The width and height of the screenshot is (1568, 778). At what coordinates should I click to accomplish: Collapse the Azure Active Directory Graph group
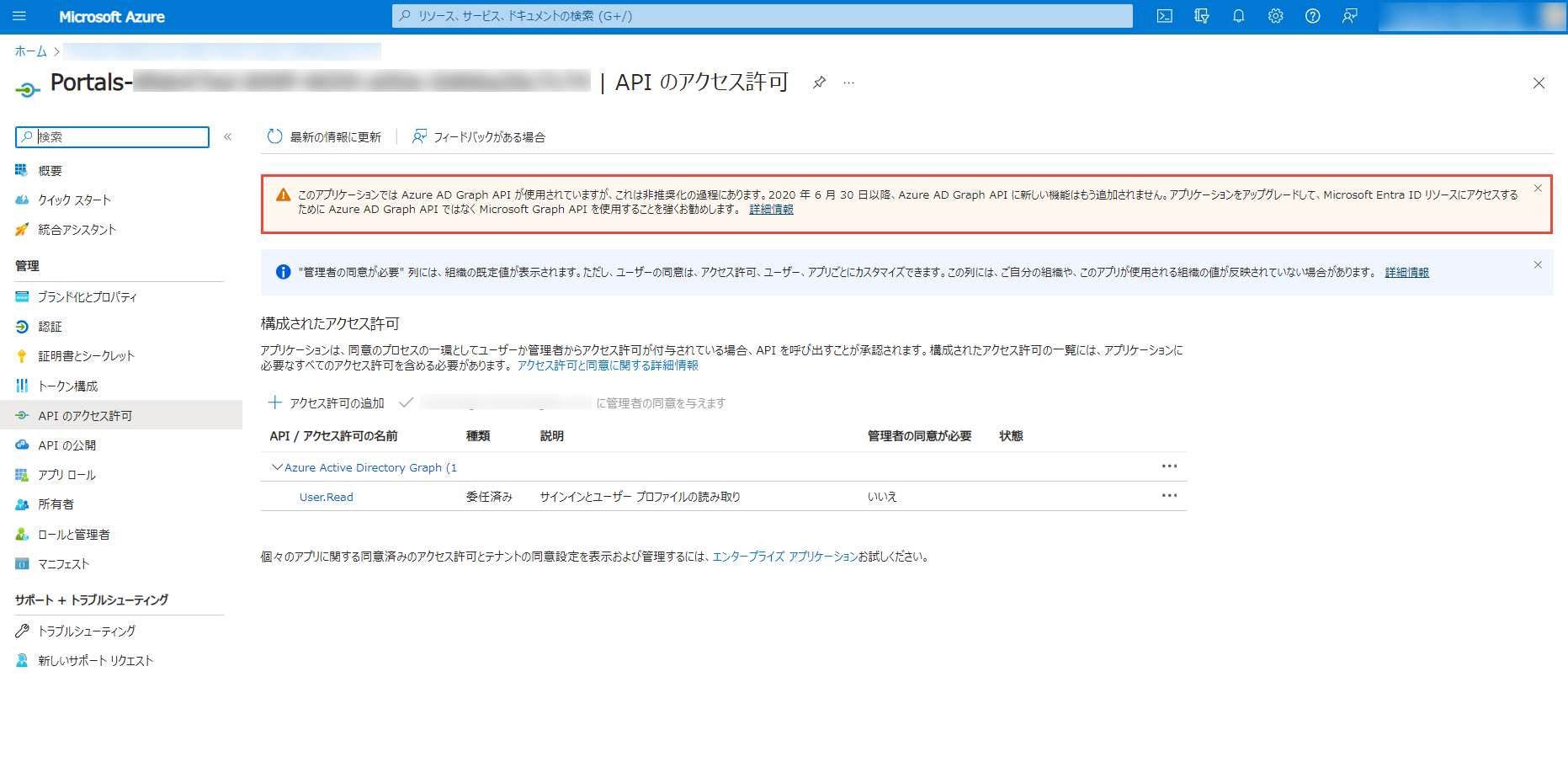277,466
